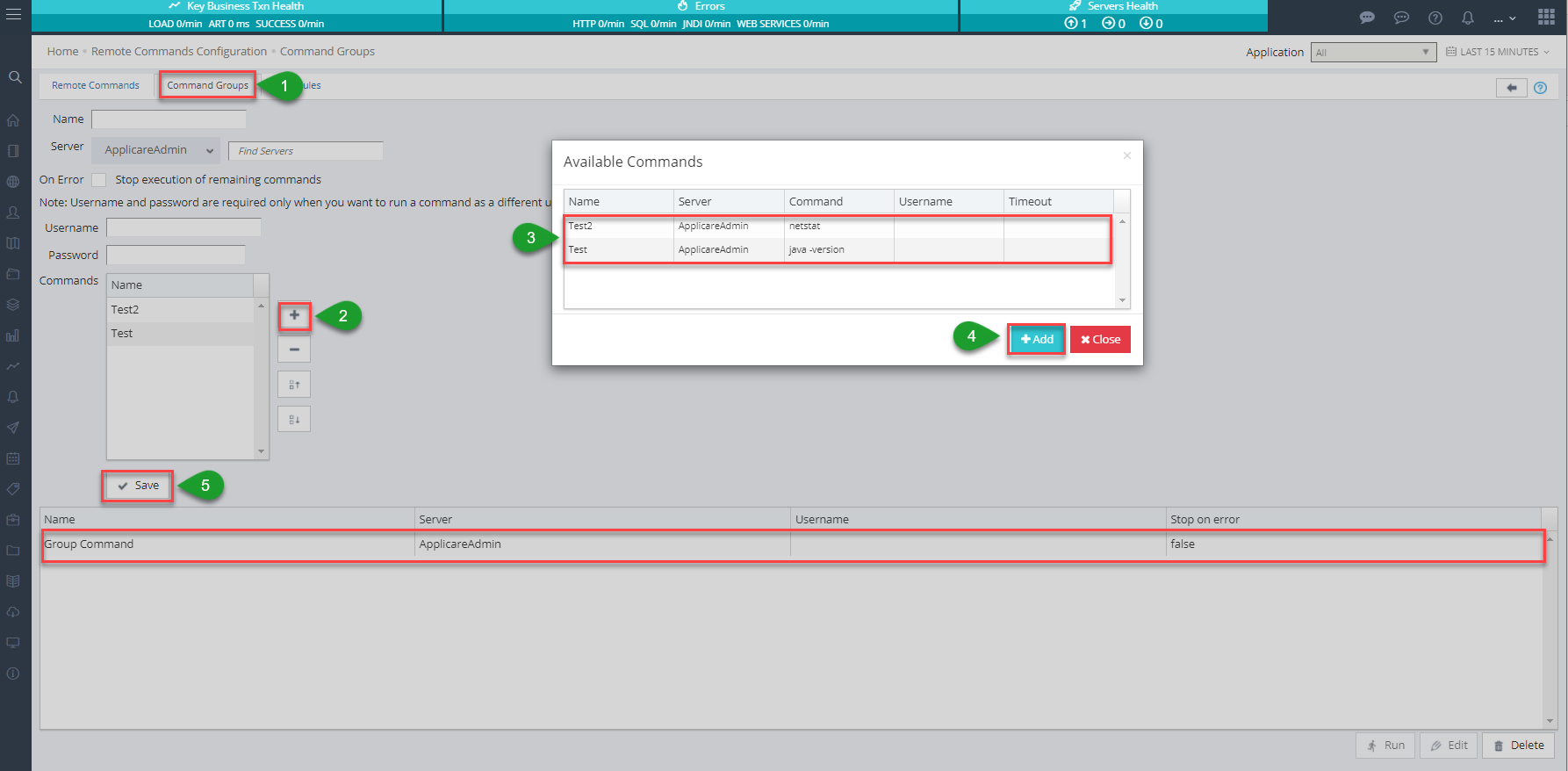Click the plus button to add commands
1568x771 pixels.
pos(294,315)
